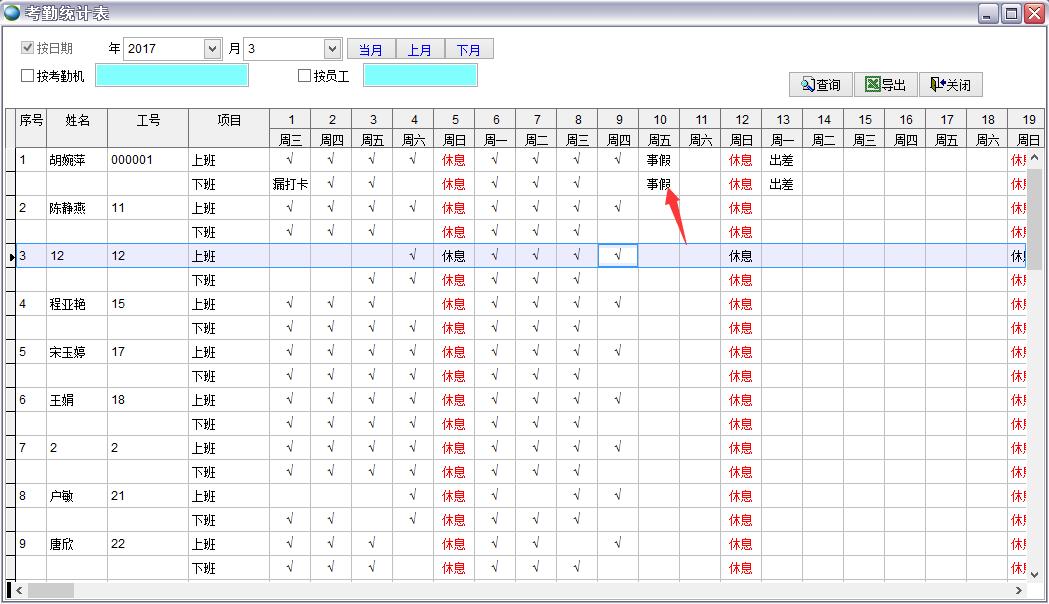Enable the 按员工 checkbox
Viewport: 1049px width, 604px height.
pyautogui.click(x=303, y=76)
